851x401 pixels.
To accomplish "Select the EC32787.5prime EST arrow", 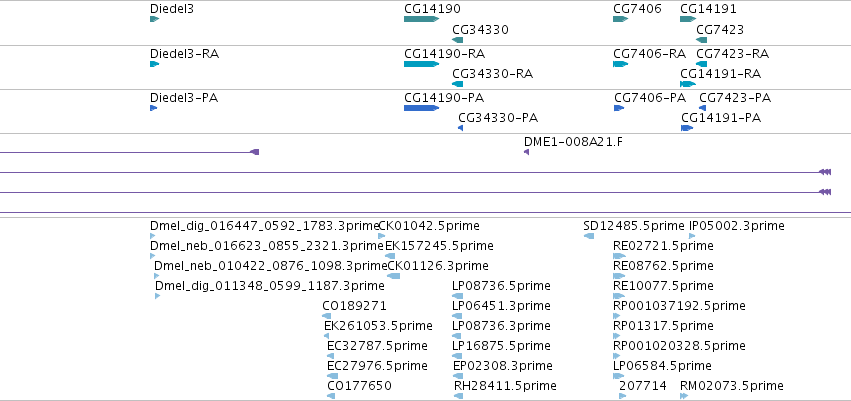I will tap(330, 356).
